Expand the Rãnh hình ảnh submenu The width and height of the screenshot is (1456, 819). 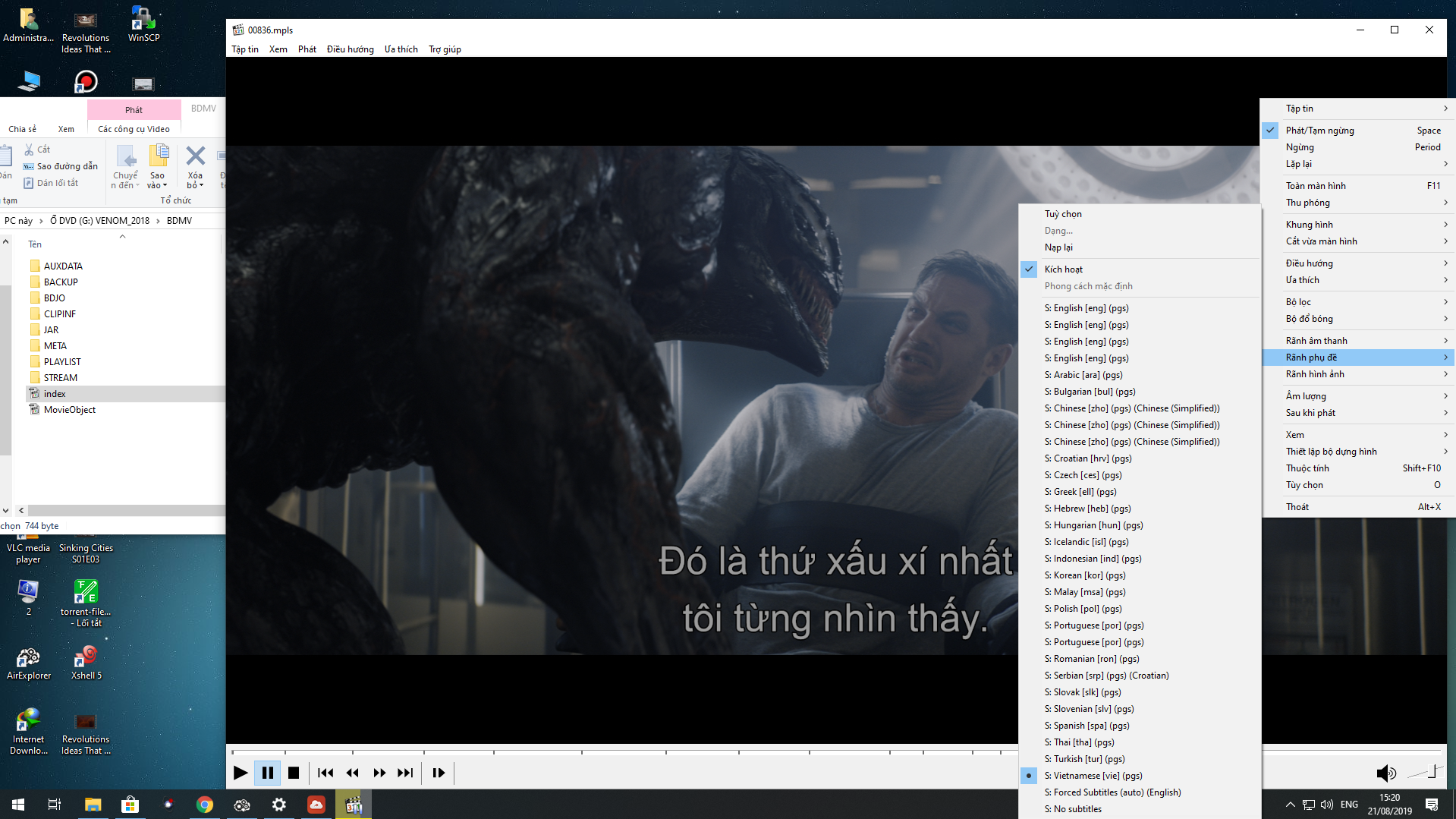pos(1358,374)
